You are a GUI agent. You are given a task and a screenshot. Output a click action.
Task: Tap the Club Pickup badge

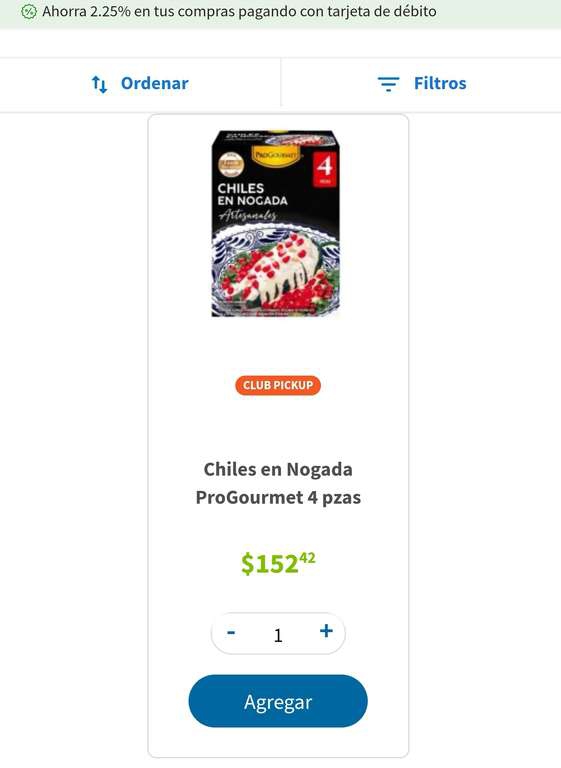click(278, 385)
